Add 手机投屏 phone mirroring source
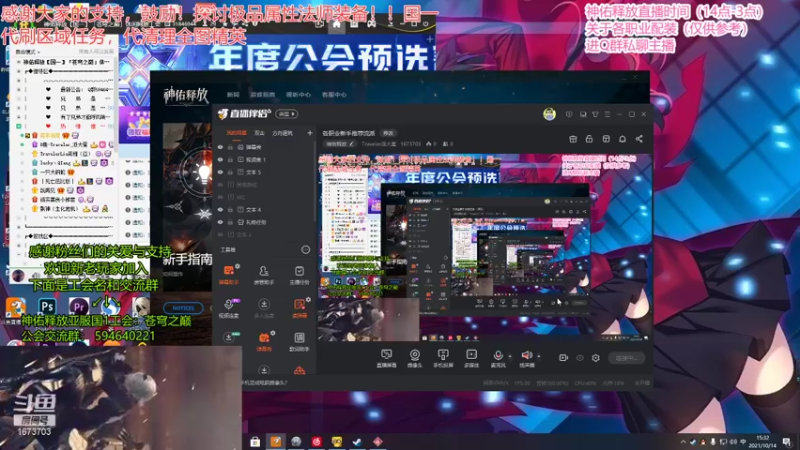 click(443, 358)
